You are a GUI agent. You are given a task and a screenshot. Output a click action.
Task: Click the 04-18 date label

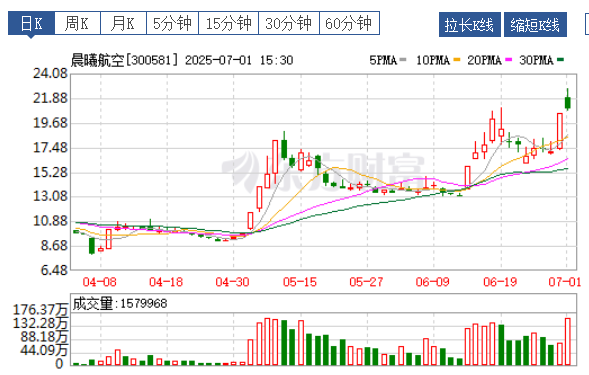pos(166,282)
